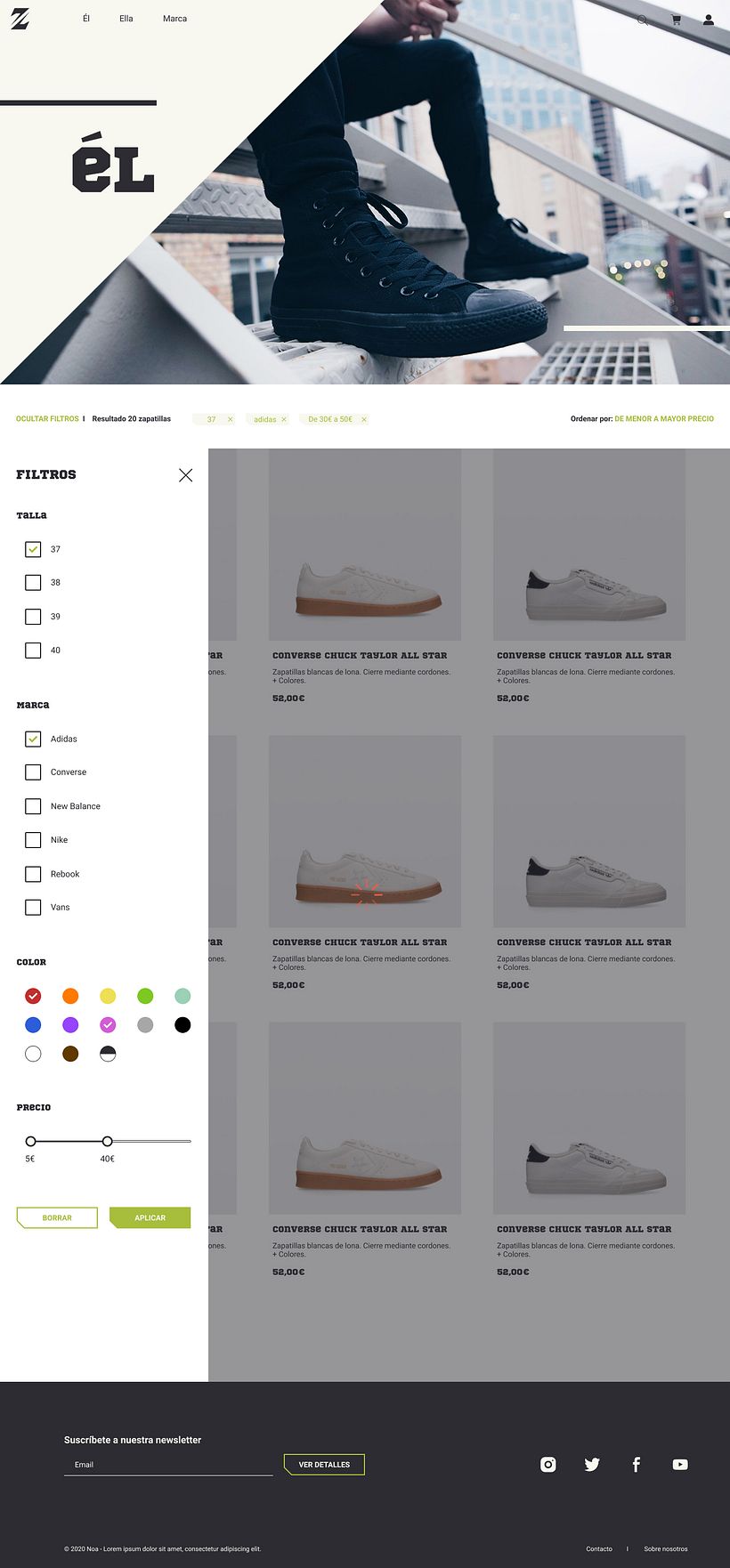Select the brown color swatch
Viewport: 730px width, 1568px height.
pyautogui.click(x=70, y=1054)
